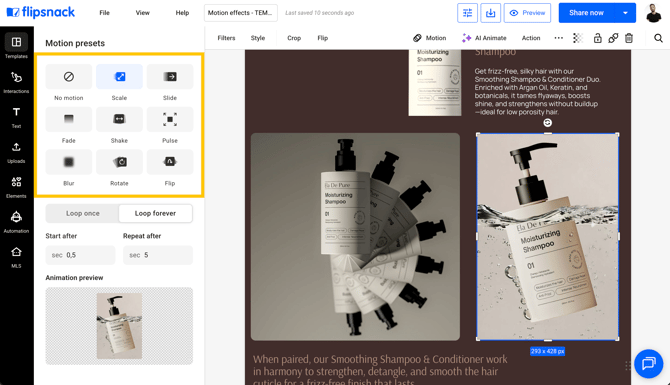Click the Preview button

[527, 13]
